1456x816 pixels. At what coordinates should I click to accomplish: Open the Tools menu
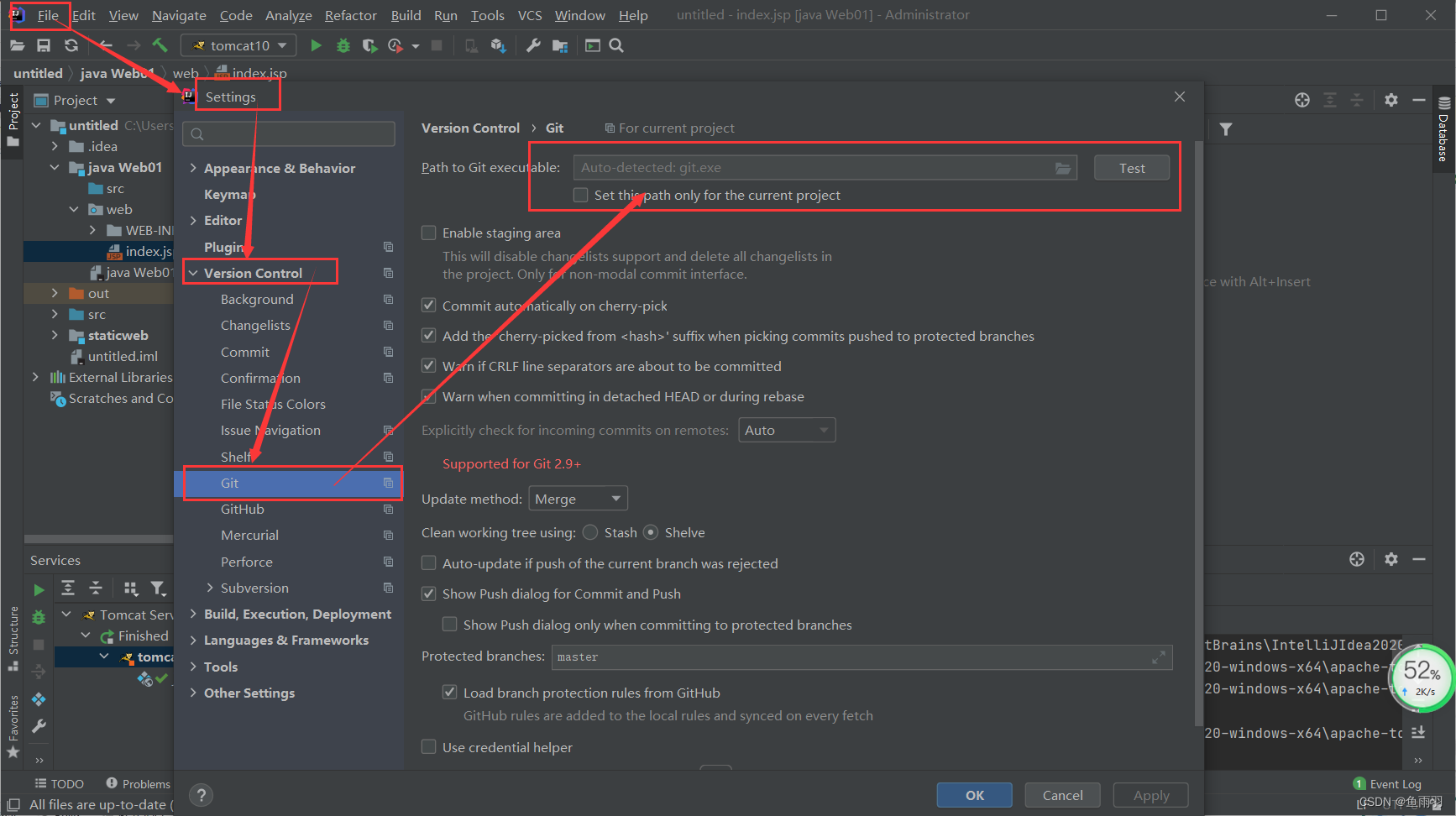coord(488,15)
